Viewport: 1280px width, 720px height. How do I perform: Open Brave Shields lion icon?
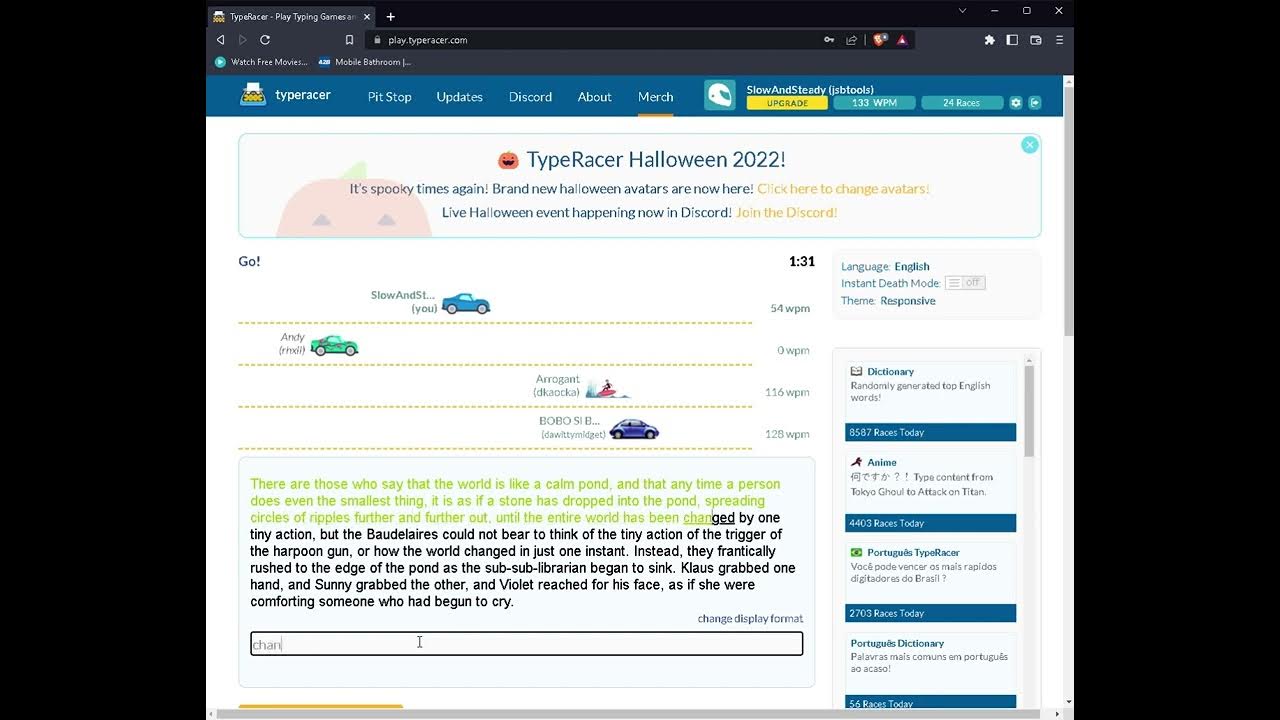click(x=880, y=40)
